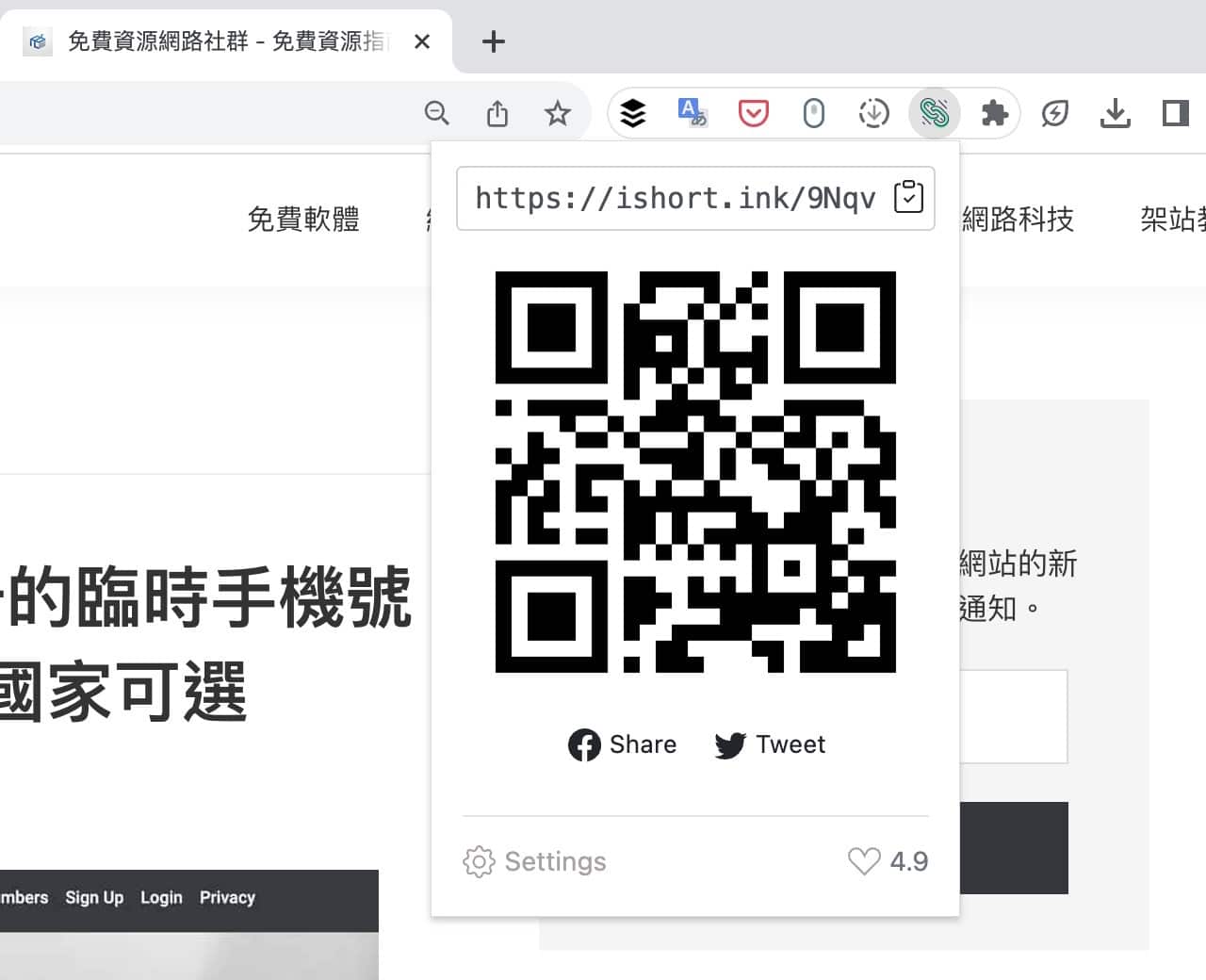Click the sidebar subscription email field
Viewport: 1206px width, 980px height.
point(1014,717)
